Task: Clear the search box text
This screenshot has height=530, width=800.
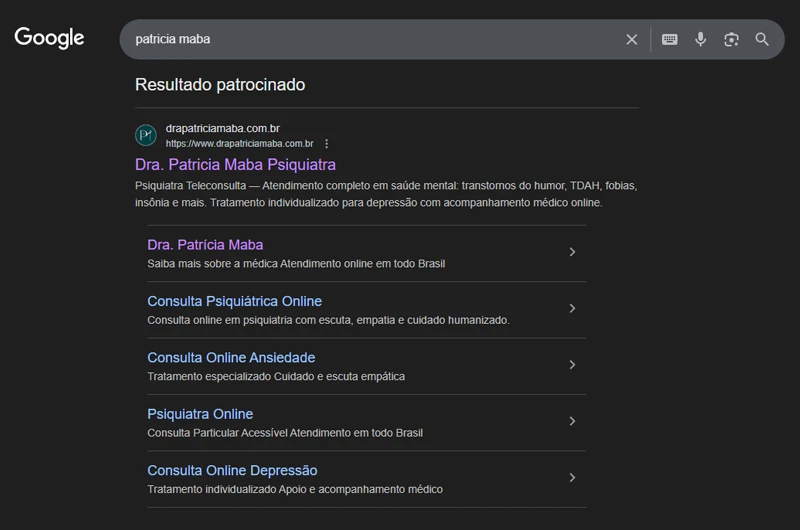Action: click(631, 39)
